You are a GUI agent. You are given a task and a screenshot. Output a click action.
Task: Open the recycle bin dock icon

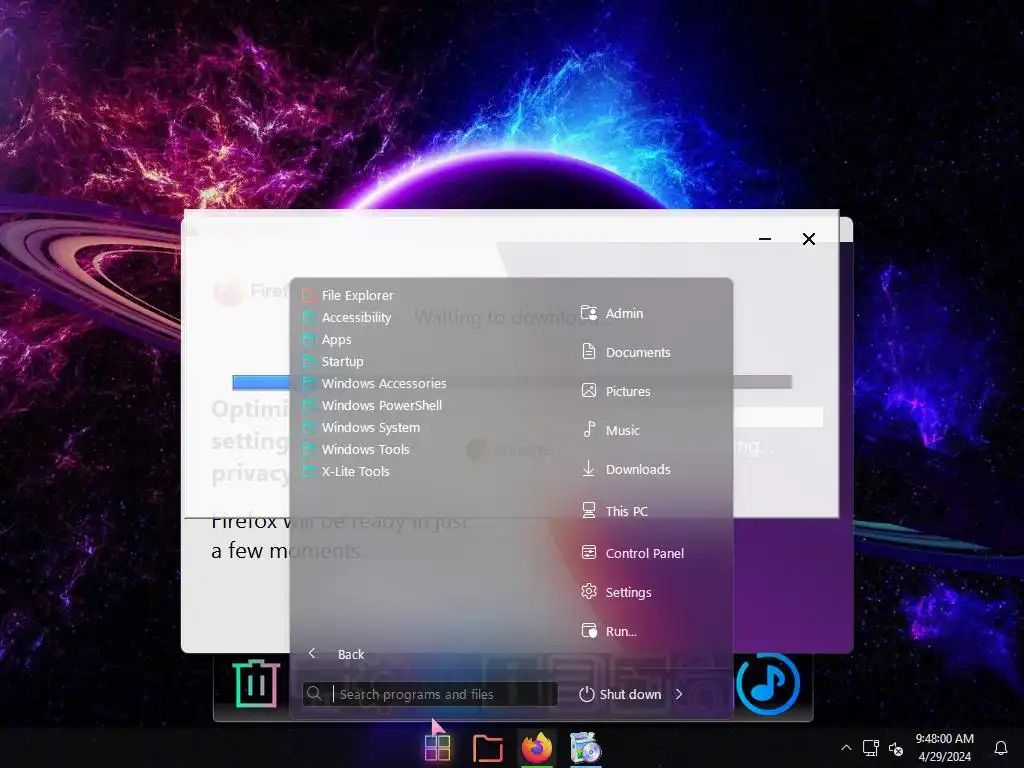[x=256, y=684]
